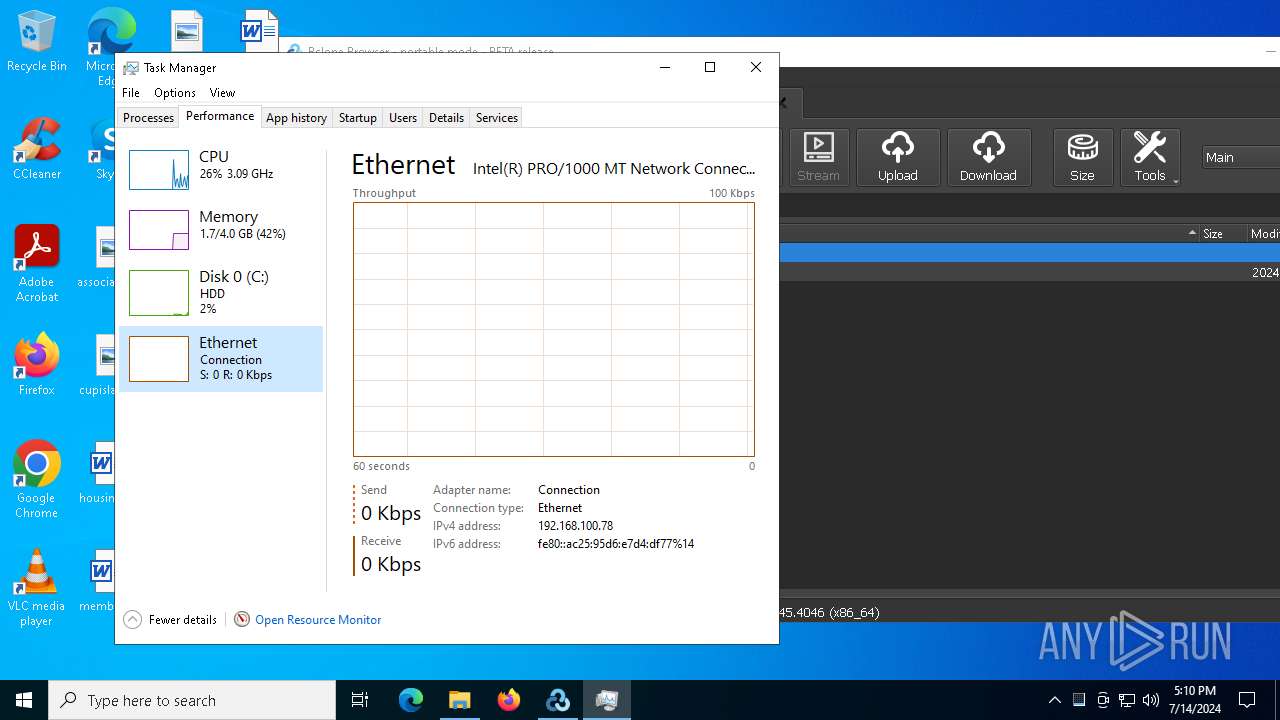Minimize the Task Manager window
This screenshot has height=720, width=1280.
pos(665,67)
